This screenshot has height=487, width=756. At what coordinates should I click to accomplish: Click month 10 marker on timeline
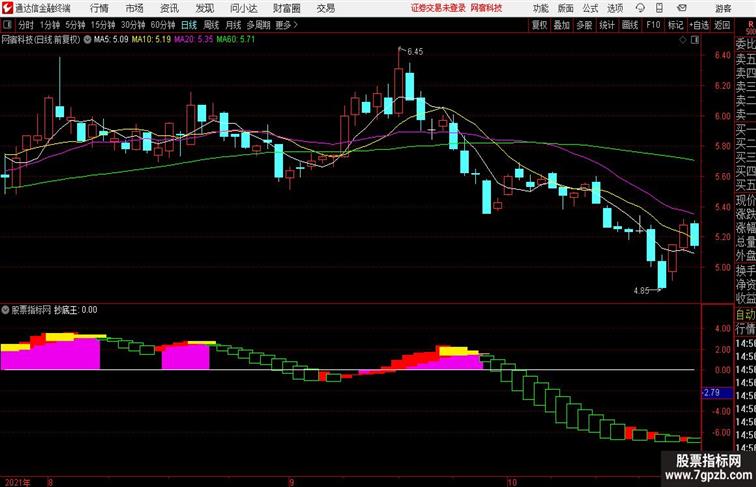tap(512, 482)
